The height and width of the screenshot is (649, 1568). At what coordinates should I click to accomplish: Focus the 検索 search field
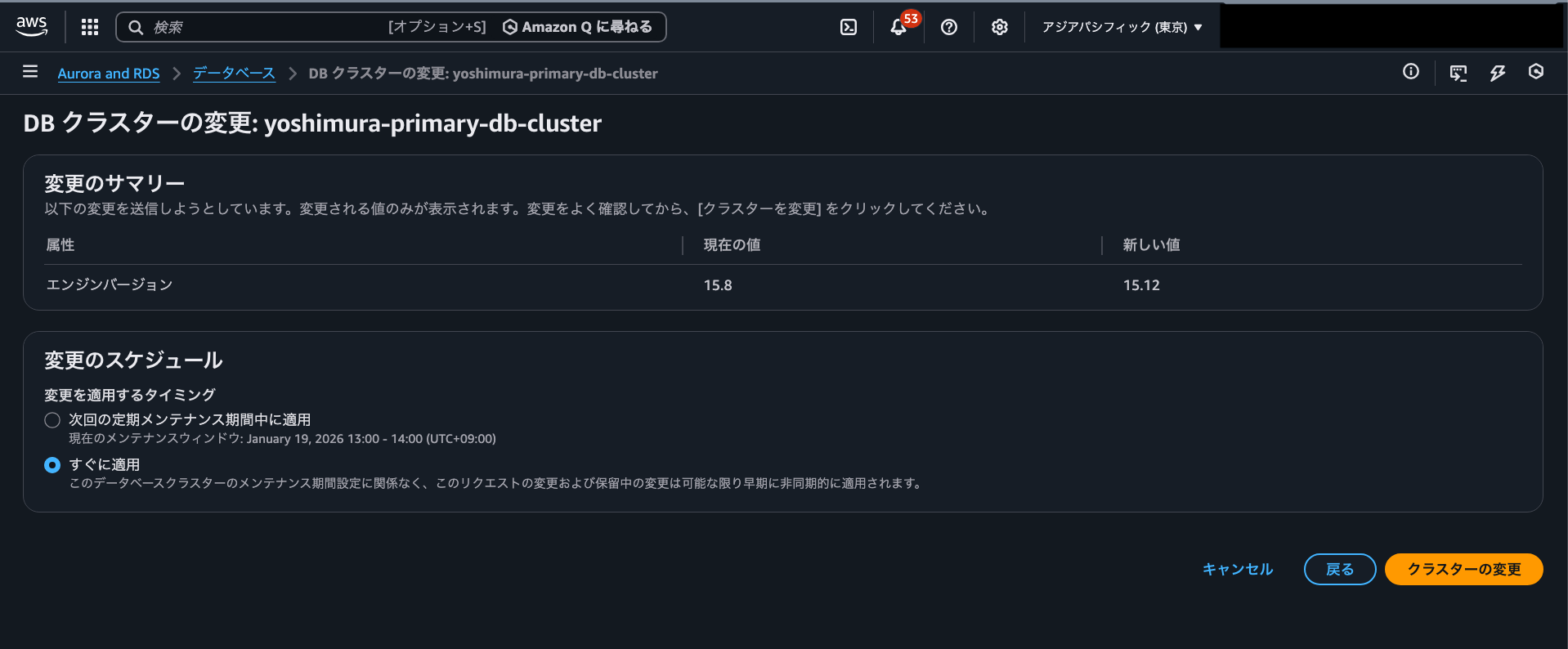tap(262, 27)
